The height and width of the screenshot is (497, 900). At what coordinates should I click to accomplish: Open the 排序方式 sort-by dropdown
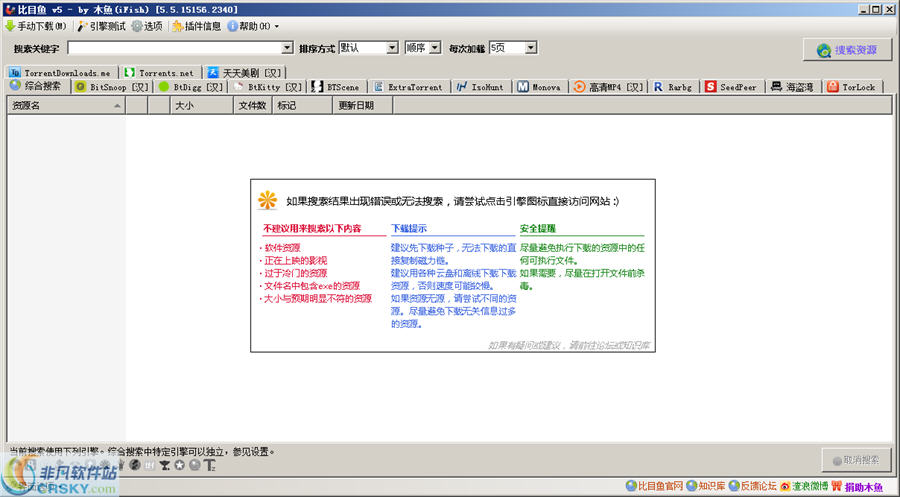[x=392, y=48]
